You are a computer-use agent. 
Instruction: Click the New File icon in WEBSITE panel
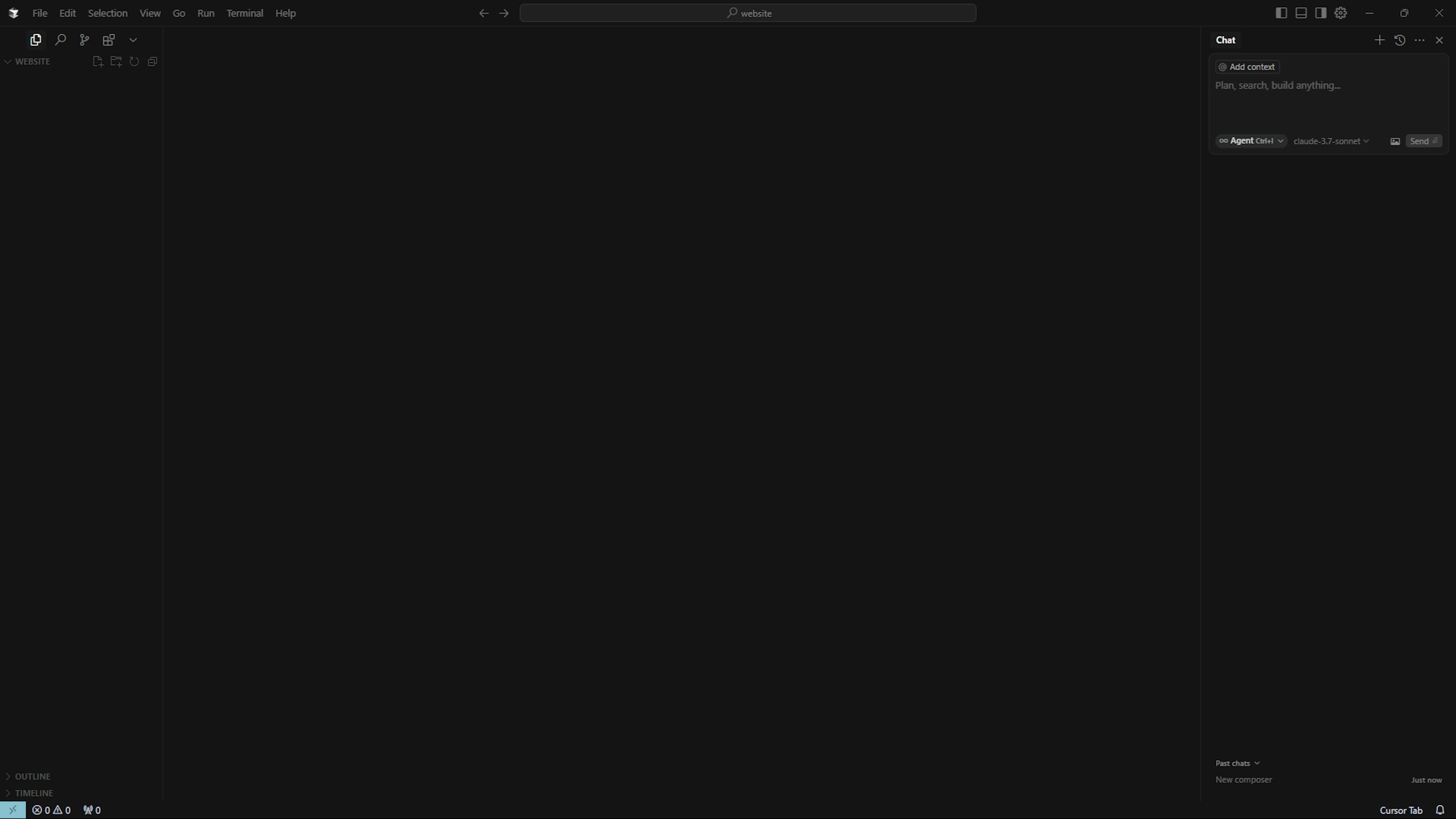click(98, 61)
